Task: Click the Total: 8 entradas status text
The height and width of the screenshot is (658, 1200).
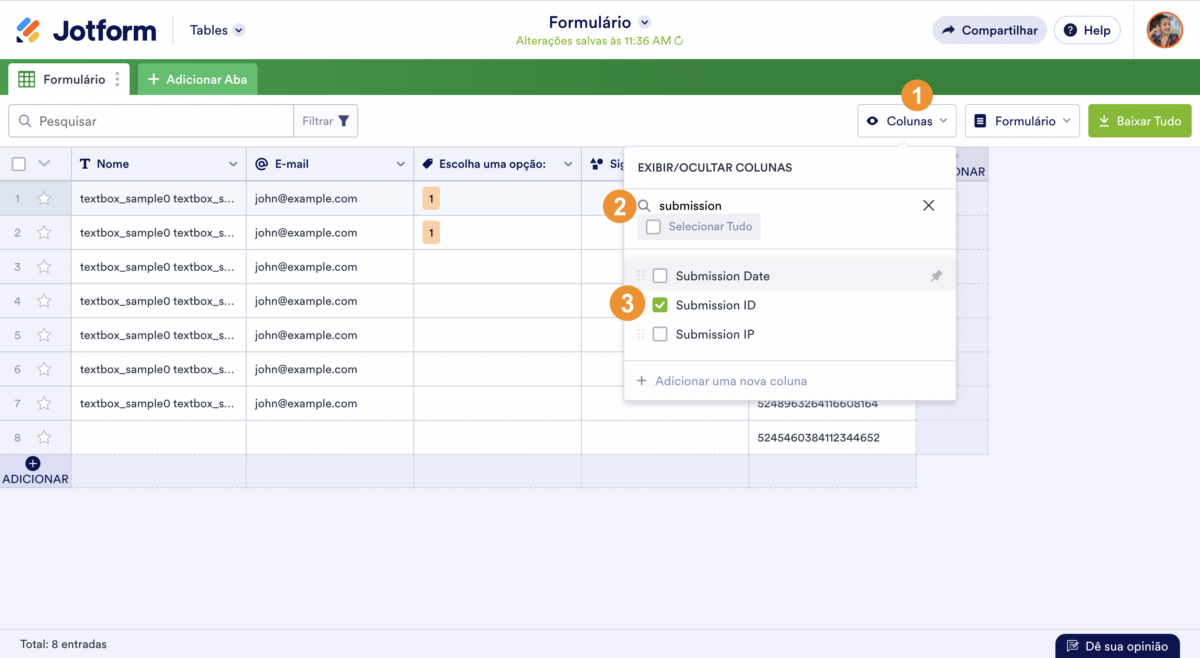Action: [x=63, y=644]
